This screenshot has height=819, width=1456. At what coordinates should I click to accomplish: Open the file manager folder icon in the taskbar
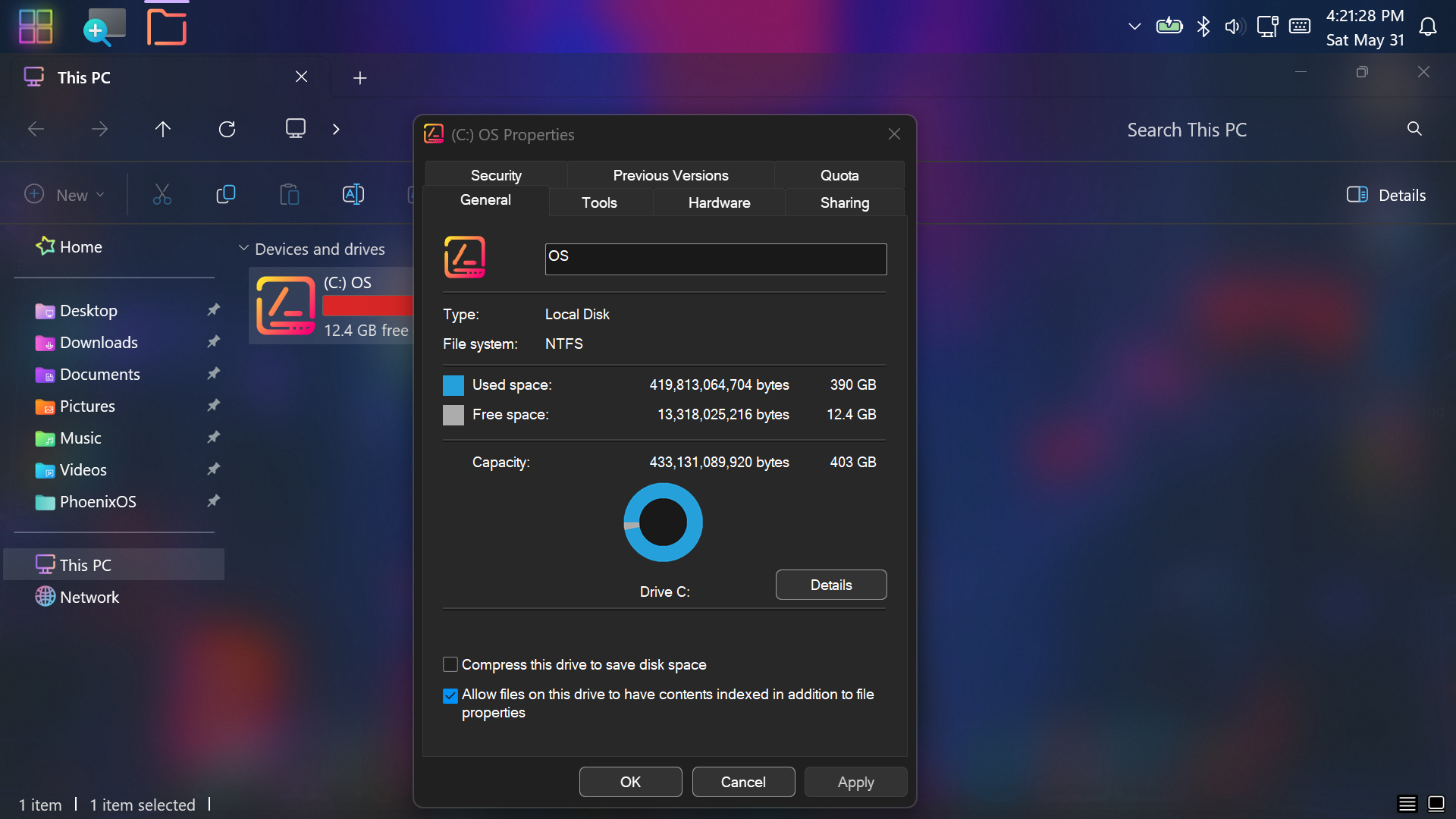(167, 27)
